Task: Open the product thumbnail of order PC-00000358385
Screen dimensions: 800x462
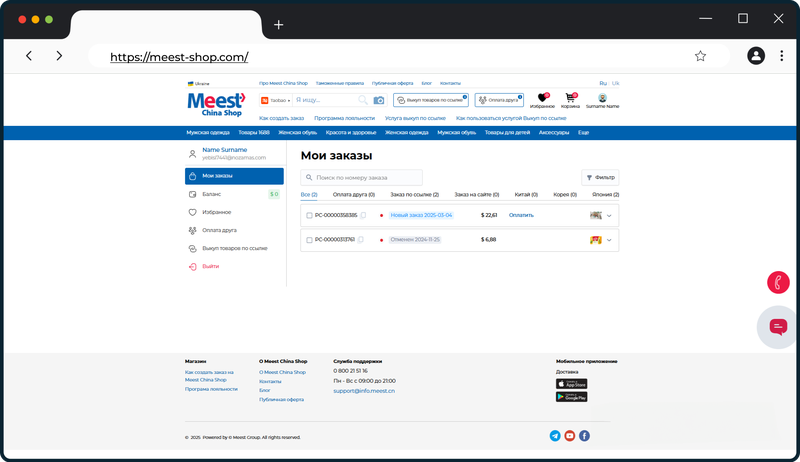Action: [x=596, y=215]
